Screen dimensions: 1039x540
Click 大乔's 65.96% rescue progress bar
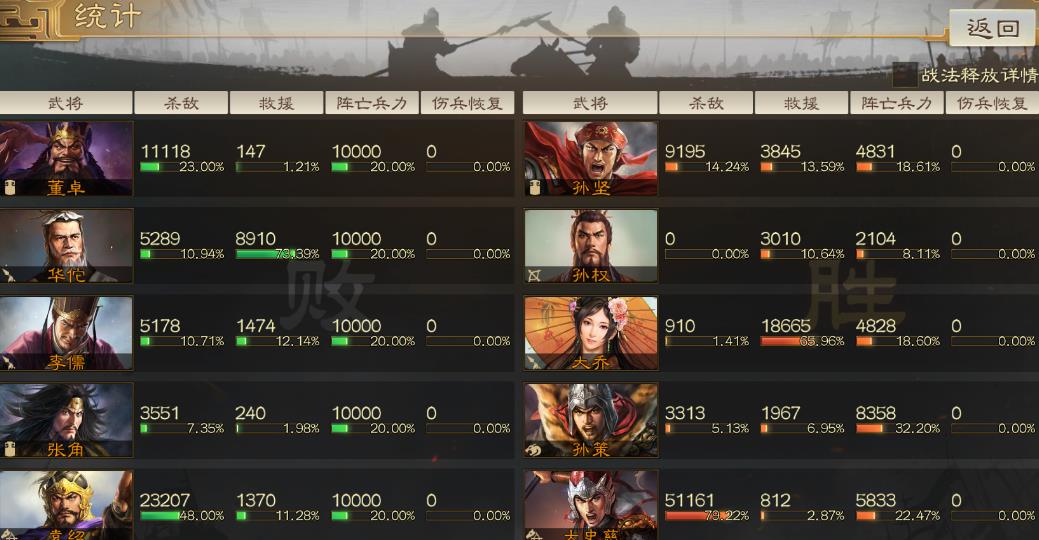801,341
